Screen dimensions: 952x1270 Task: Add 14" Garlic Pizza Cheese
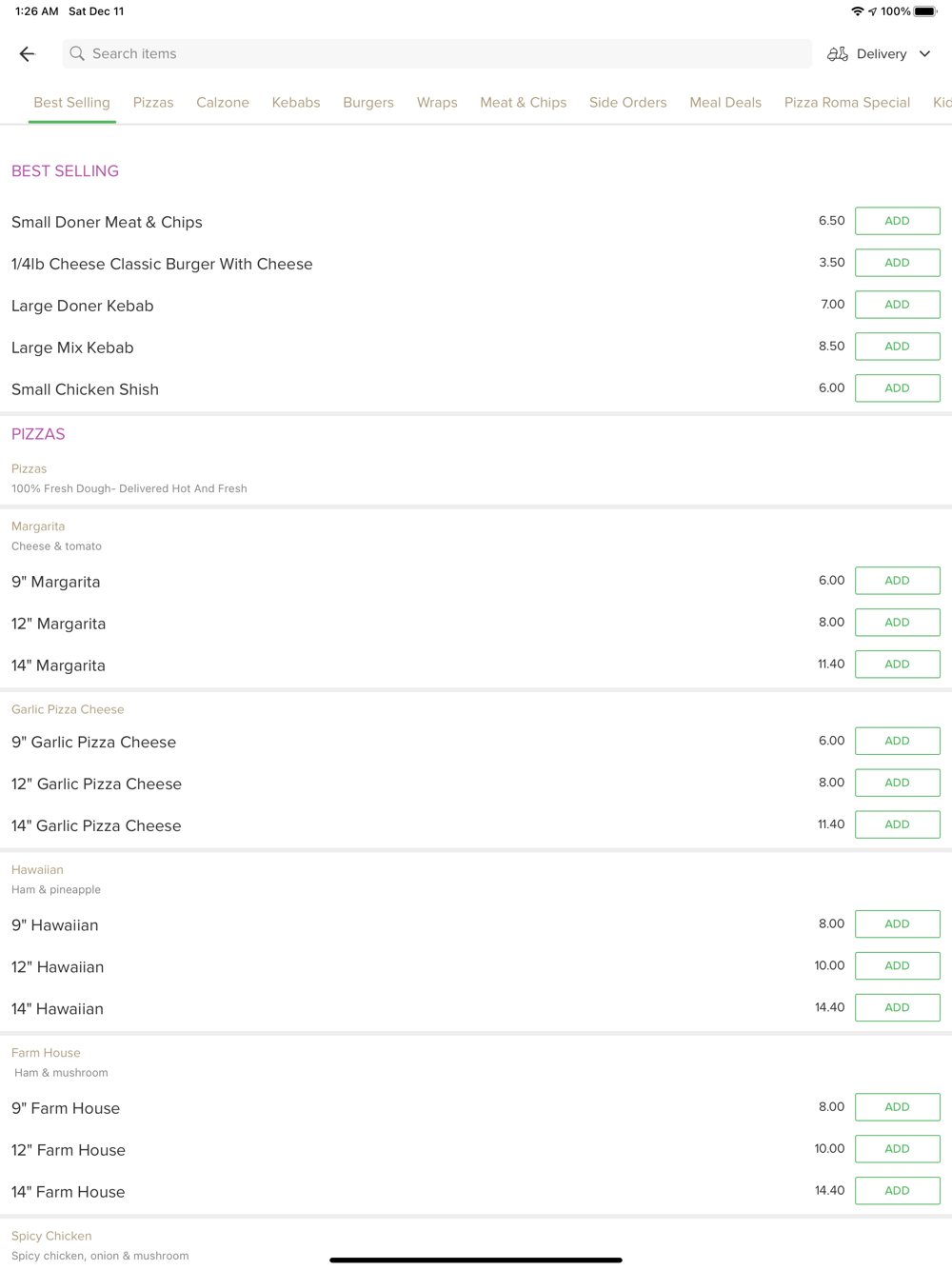(x=897, y=824)
